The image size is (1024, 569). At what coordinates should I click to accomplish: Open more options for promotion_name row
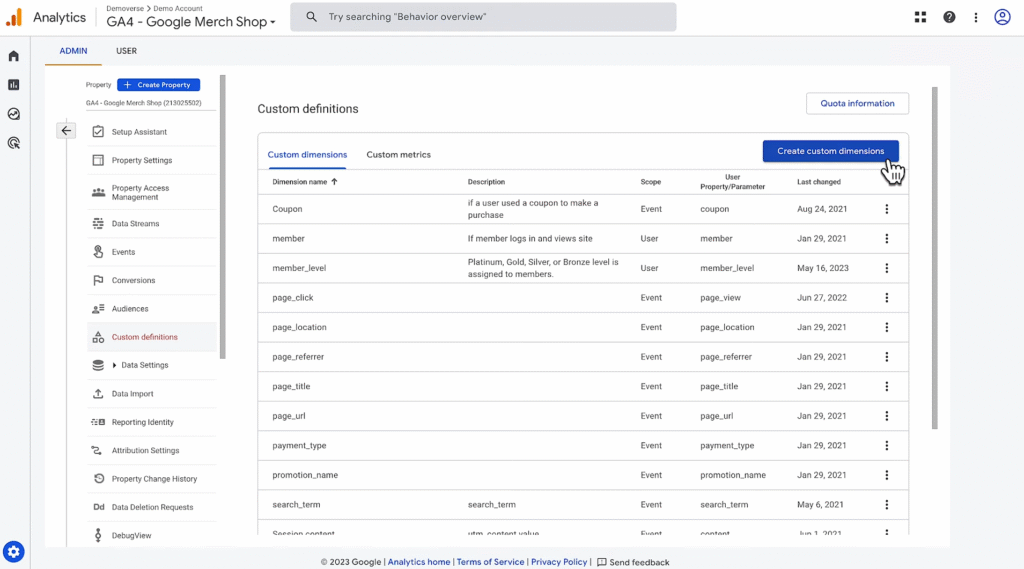tap(886, 475)
